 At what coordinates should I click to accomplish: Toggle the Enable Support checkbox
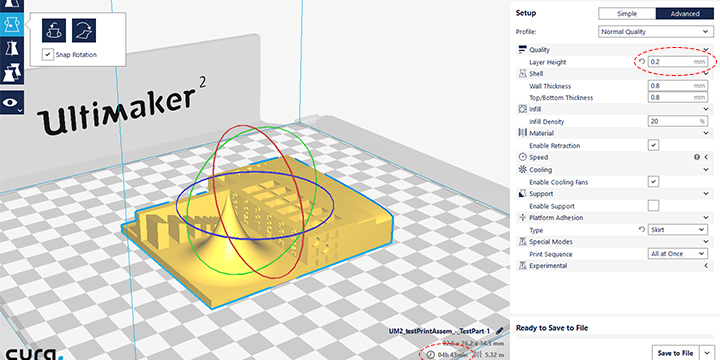(x=653, y=206)
